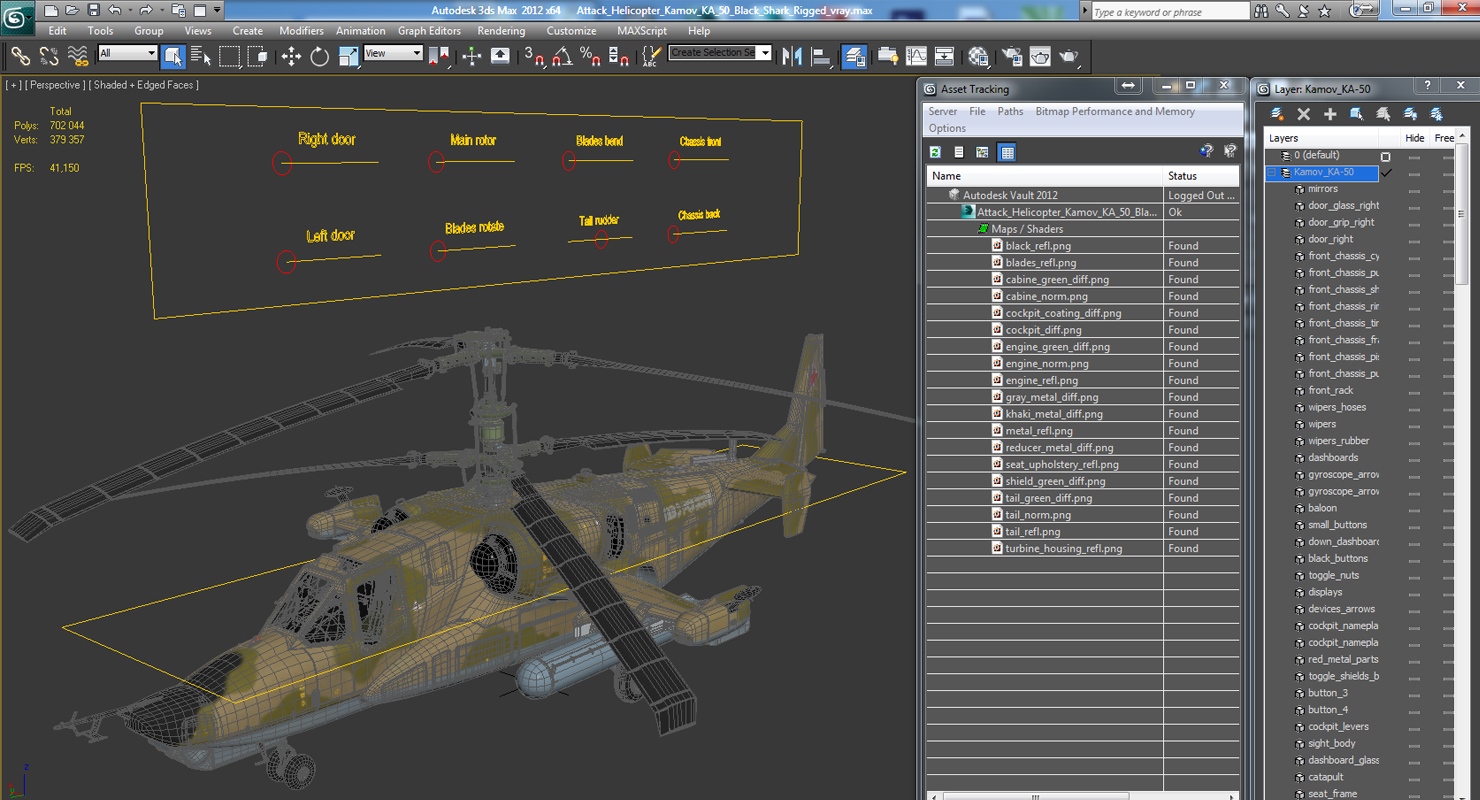Select cabine_norm.png asset row
This screenshot has height=800, width=1480.
pyautogui.click(x=1083, y=297)
